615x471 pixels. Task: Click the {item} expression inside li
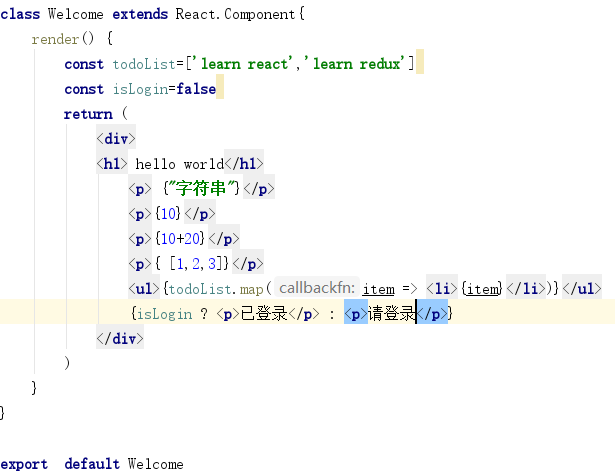[x=482, y=289]
